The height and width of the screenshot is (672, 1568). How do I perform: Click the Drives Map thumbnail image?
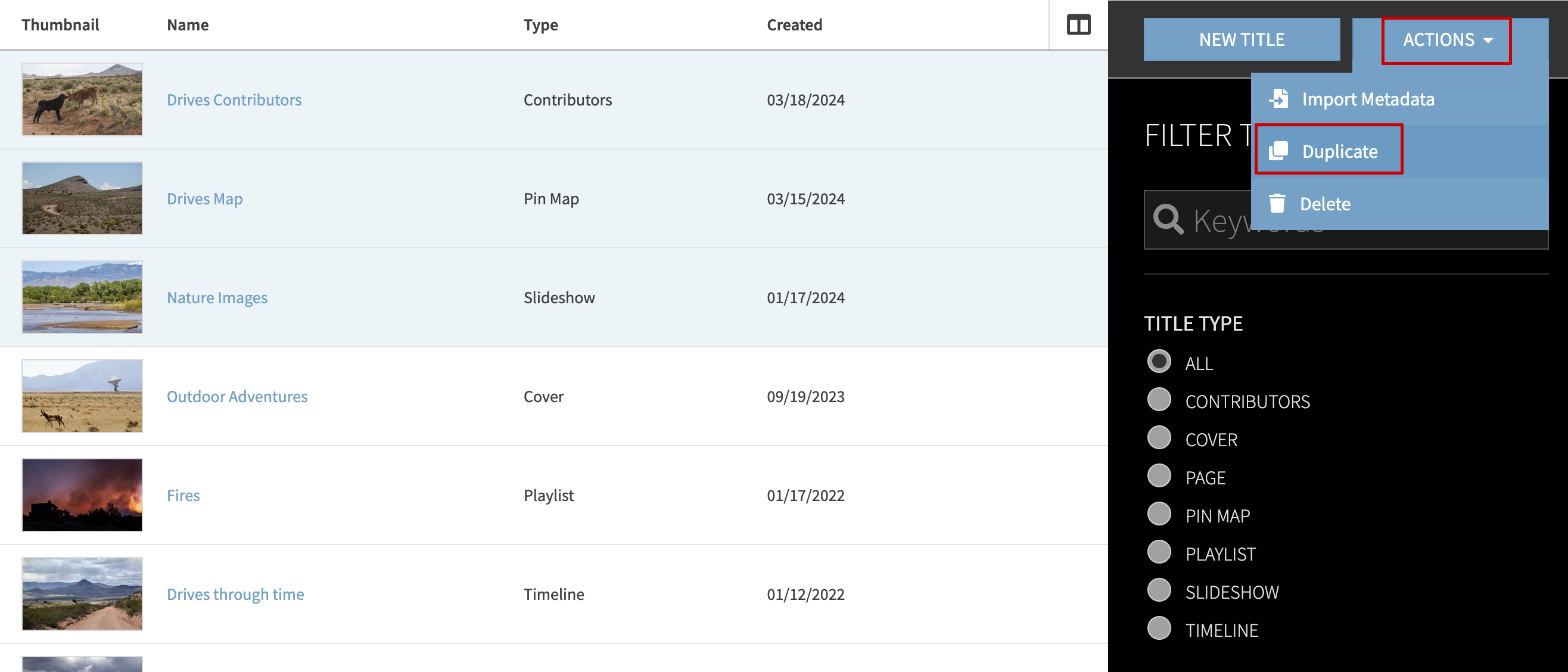tap(82, 198)
